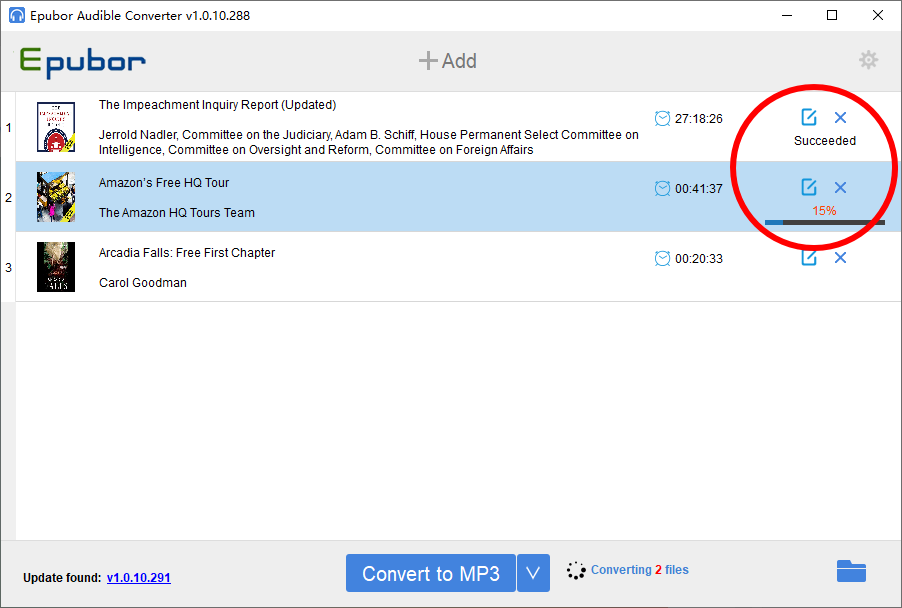Click duration '00:20:33'
The width and height of the screenshot is (902, 608).
(x=698, y=259)
